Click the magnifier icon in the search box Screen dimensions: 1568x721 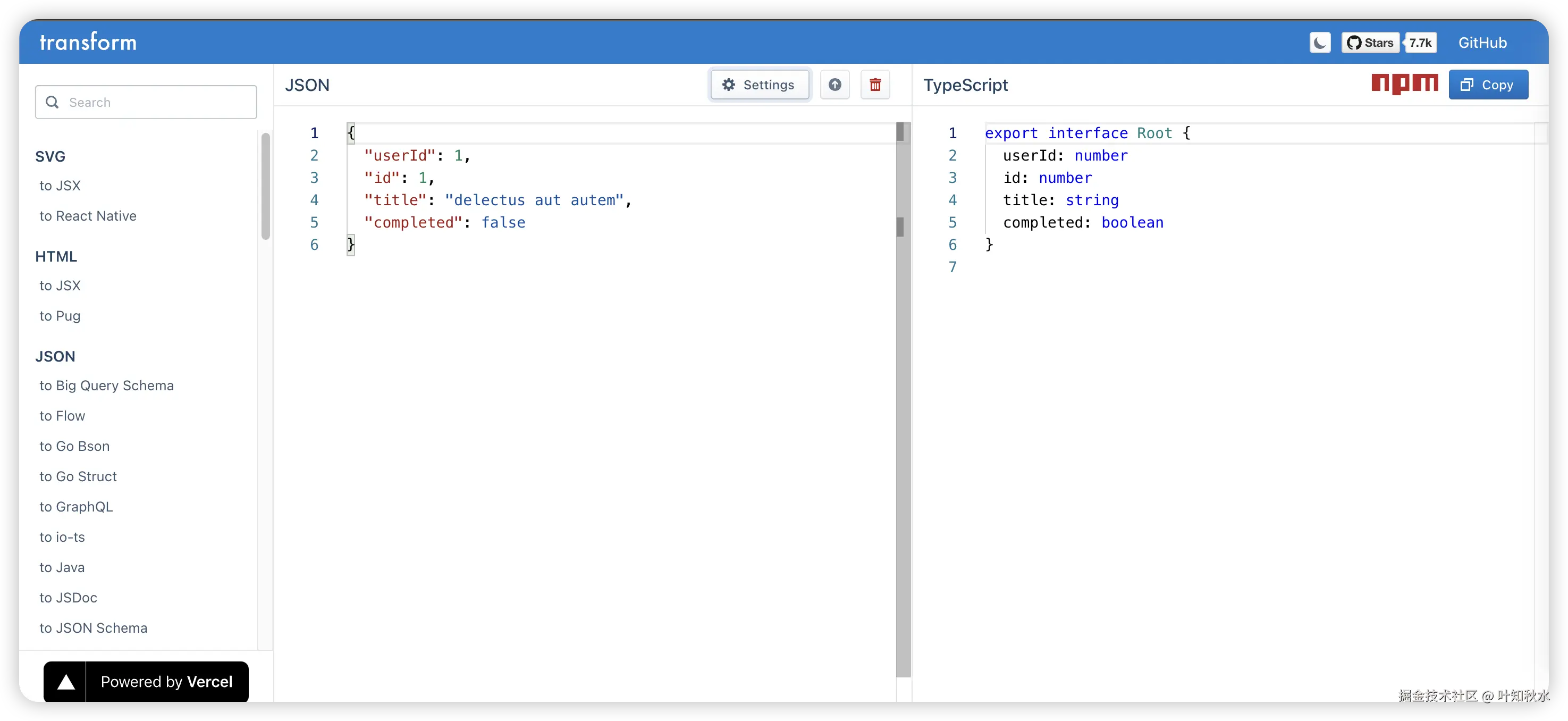[52, 102]
